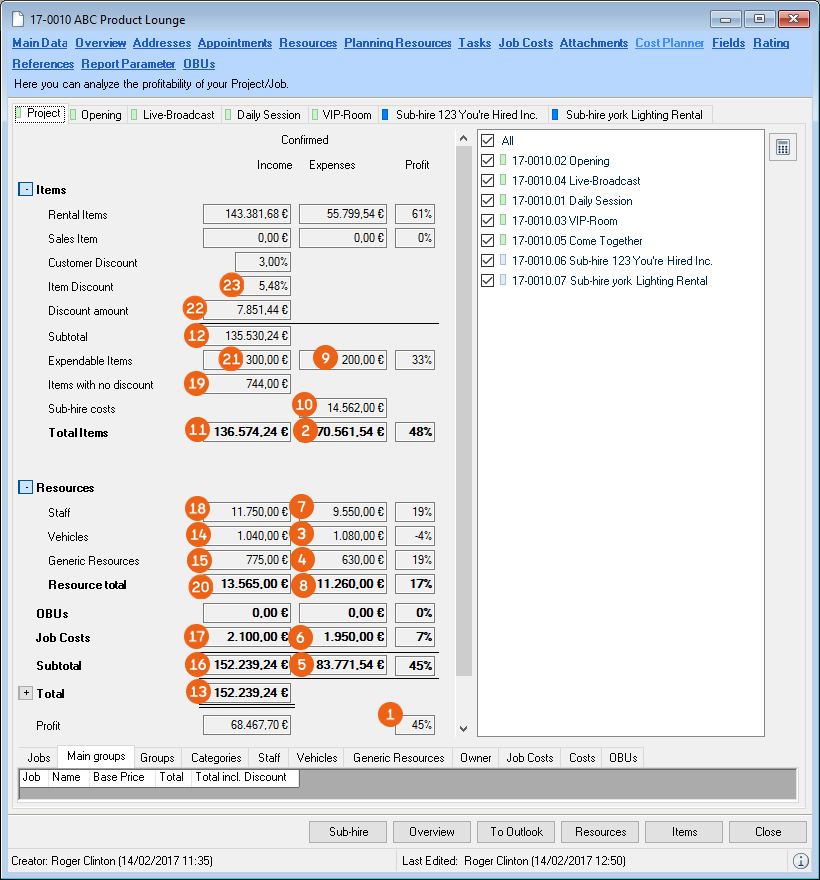
Task: Click orange callout badge number 13 beside Total
Action: point(201,692)
